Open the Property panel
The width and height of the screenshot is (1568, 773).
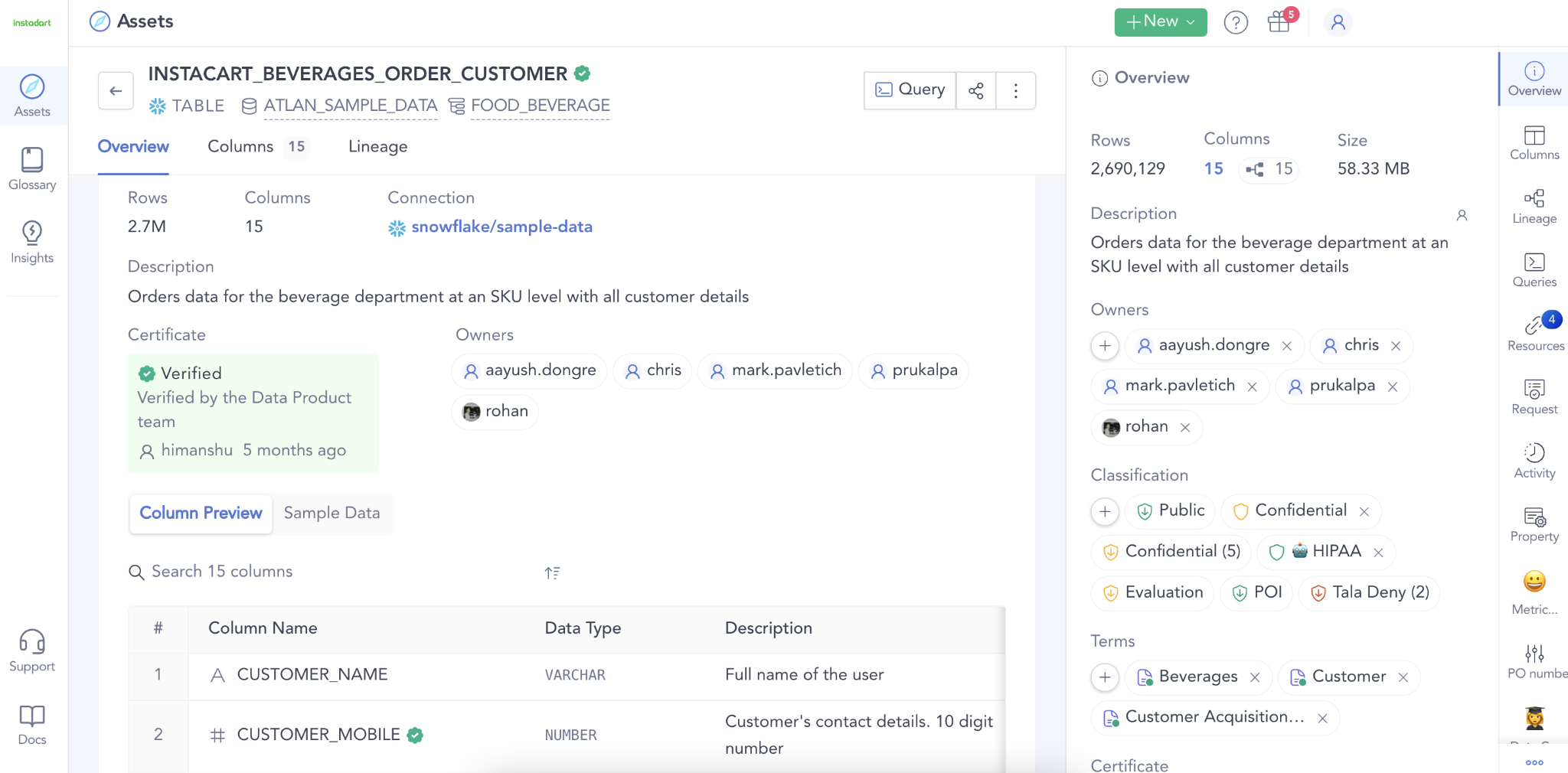click(1534, 524)
